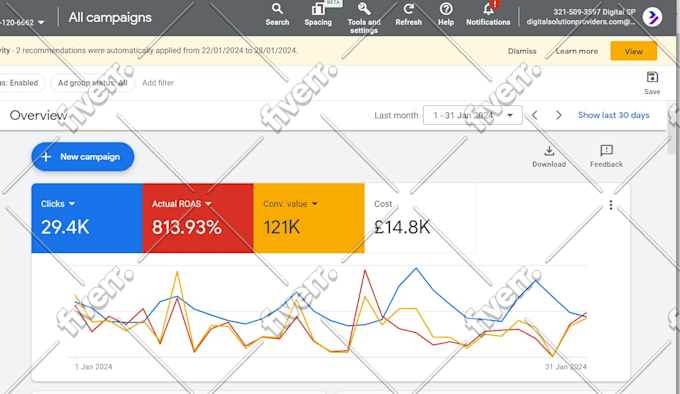Viewport: 680px width, 394px height.
Task: Click the £14.8K cost value
Action: pyautogui.click(x=402, y=227)
